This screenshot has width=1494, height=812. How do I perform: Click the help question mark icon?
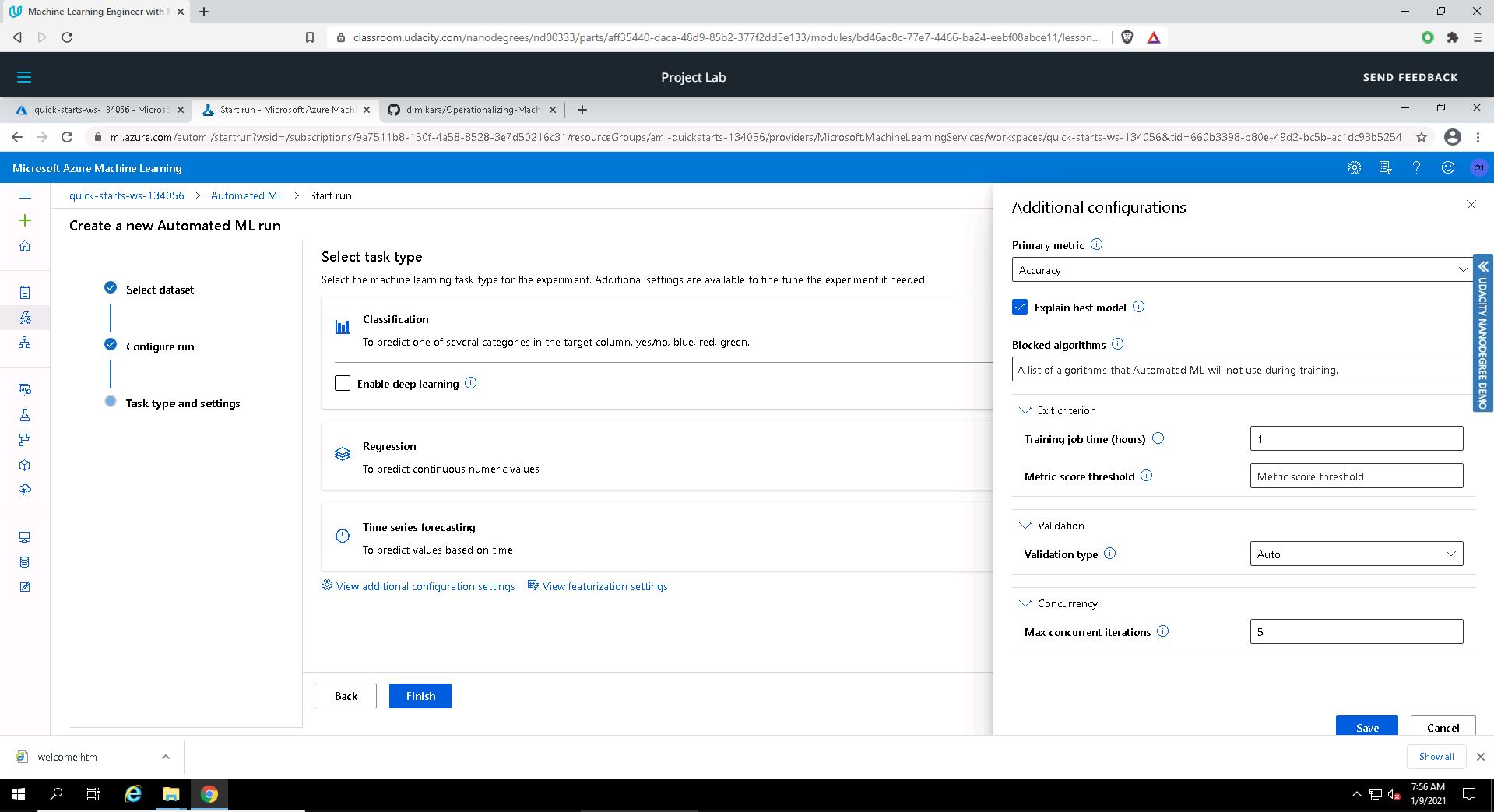1416,167
